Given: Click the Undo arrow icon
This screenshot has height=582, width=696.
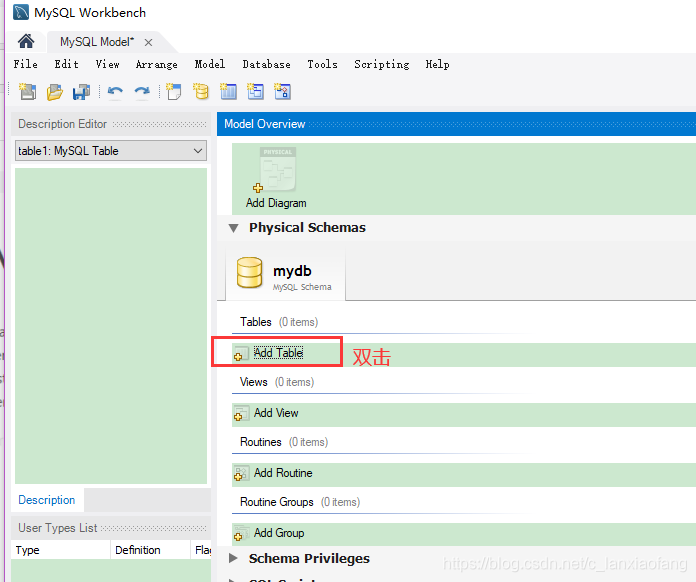Looking at the screenshot, I should point(115,92).
